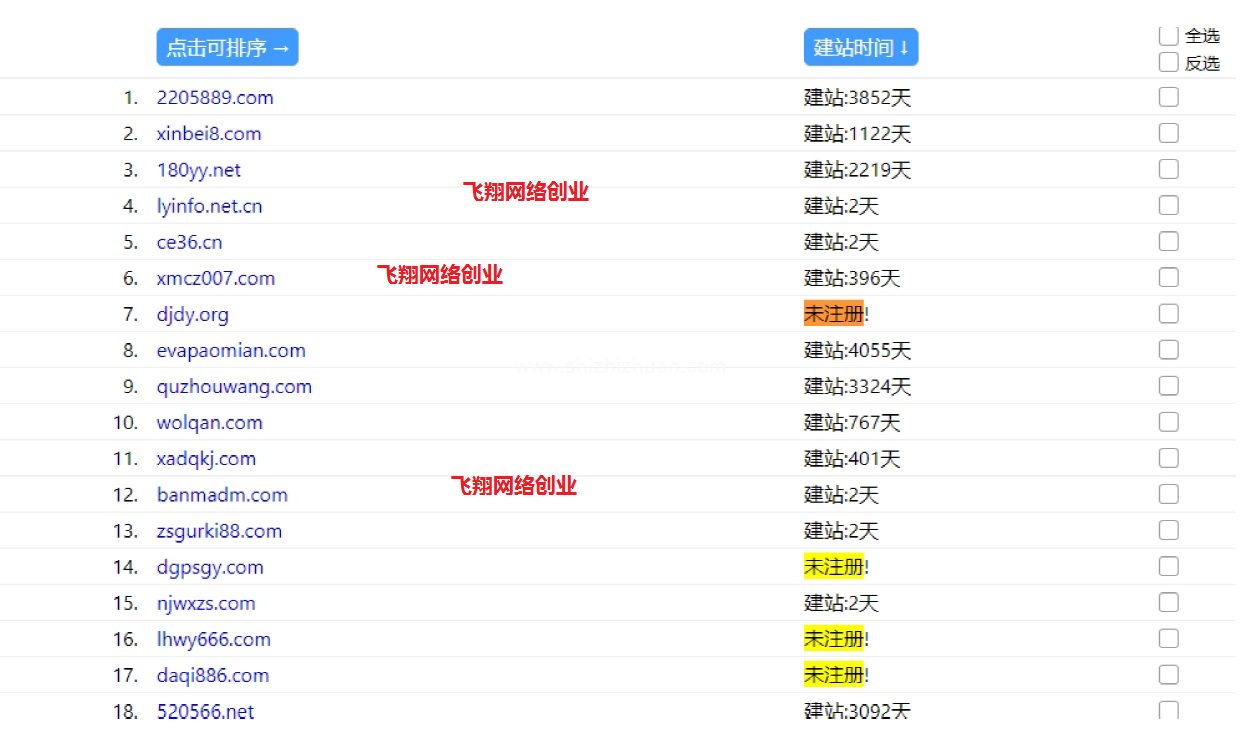Open quzhouwang.com in the list
Image resolution: width=1246 pixels, height=740 pixels.
coord(234,386)
